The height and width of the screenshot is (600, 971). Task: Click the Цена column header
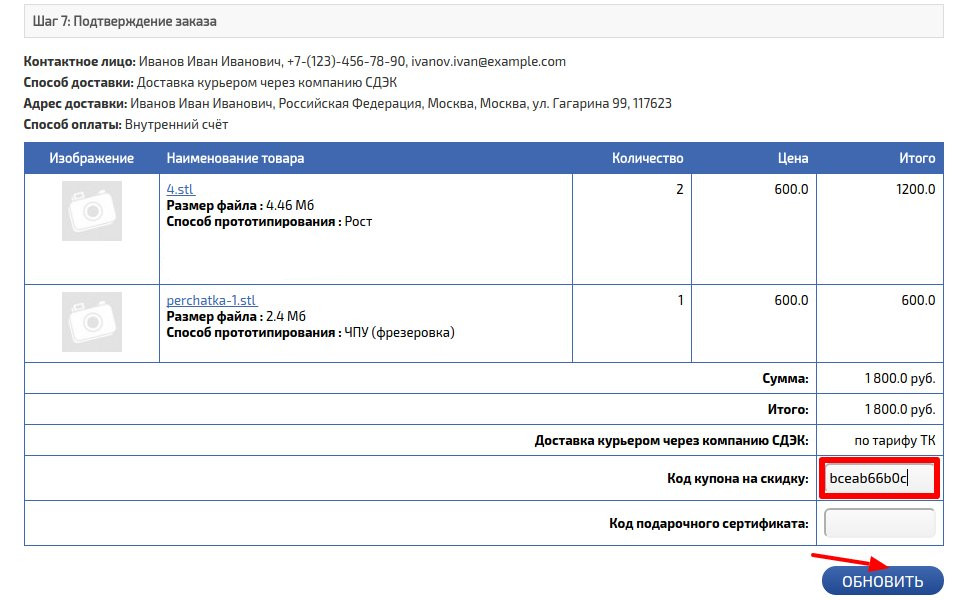pyautogui.click(x=793, y=158)
